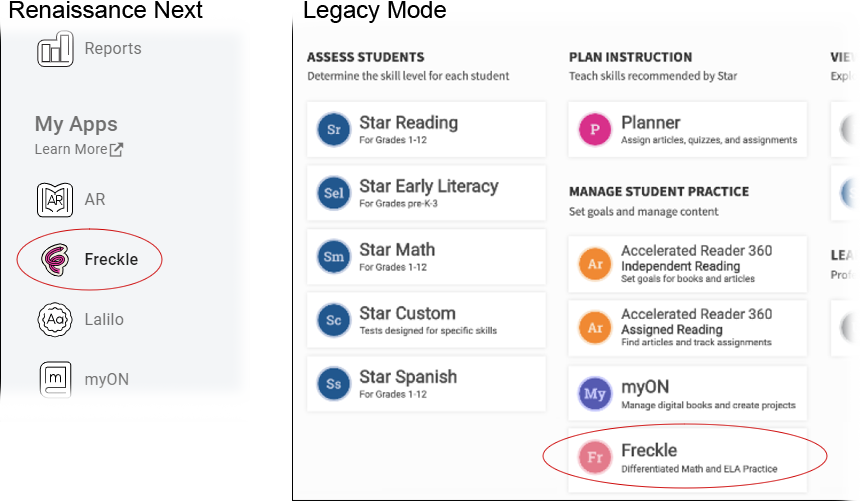Image resolution: width=860 pixels, height=501 pixels.
Task: Open the pink P Planner icon
Action: tap(595, 130)
